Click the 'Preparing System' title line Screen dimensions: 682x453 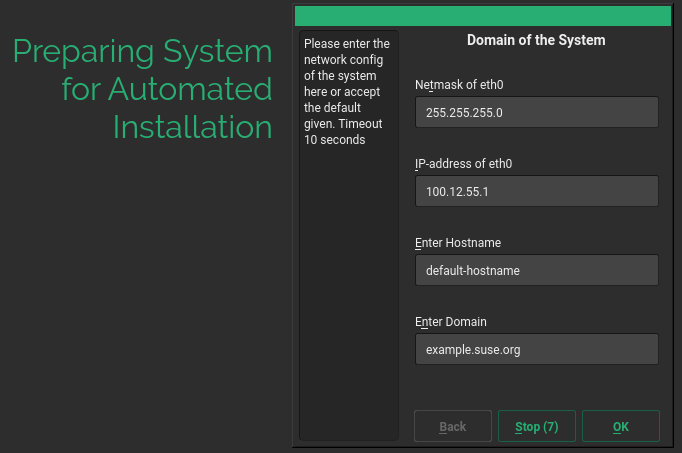[142, 52]
